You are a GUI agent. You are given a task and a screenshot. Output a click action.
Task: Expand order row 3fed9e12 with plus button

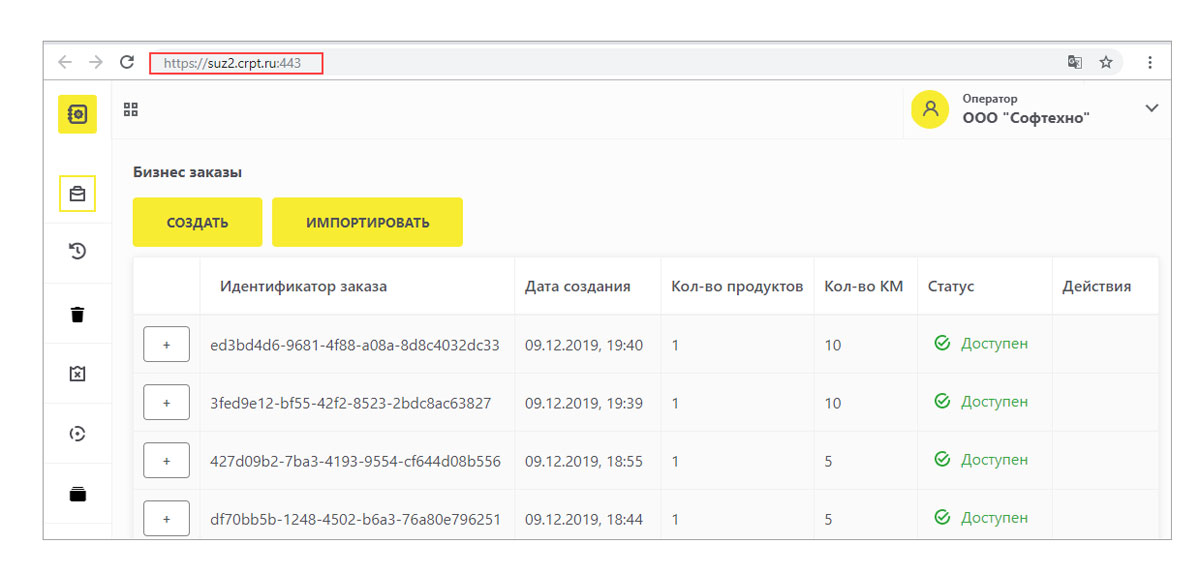click(x=166, y=403)
